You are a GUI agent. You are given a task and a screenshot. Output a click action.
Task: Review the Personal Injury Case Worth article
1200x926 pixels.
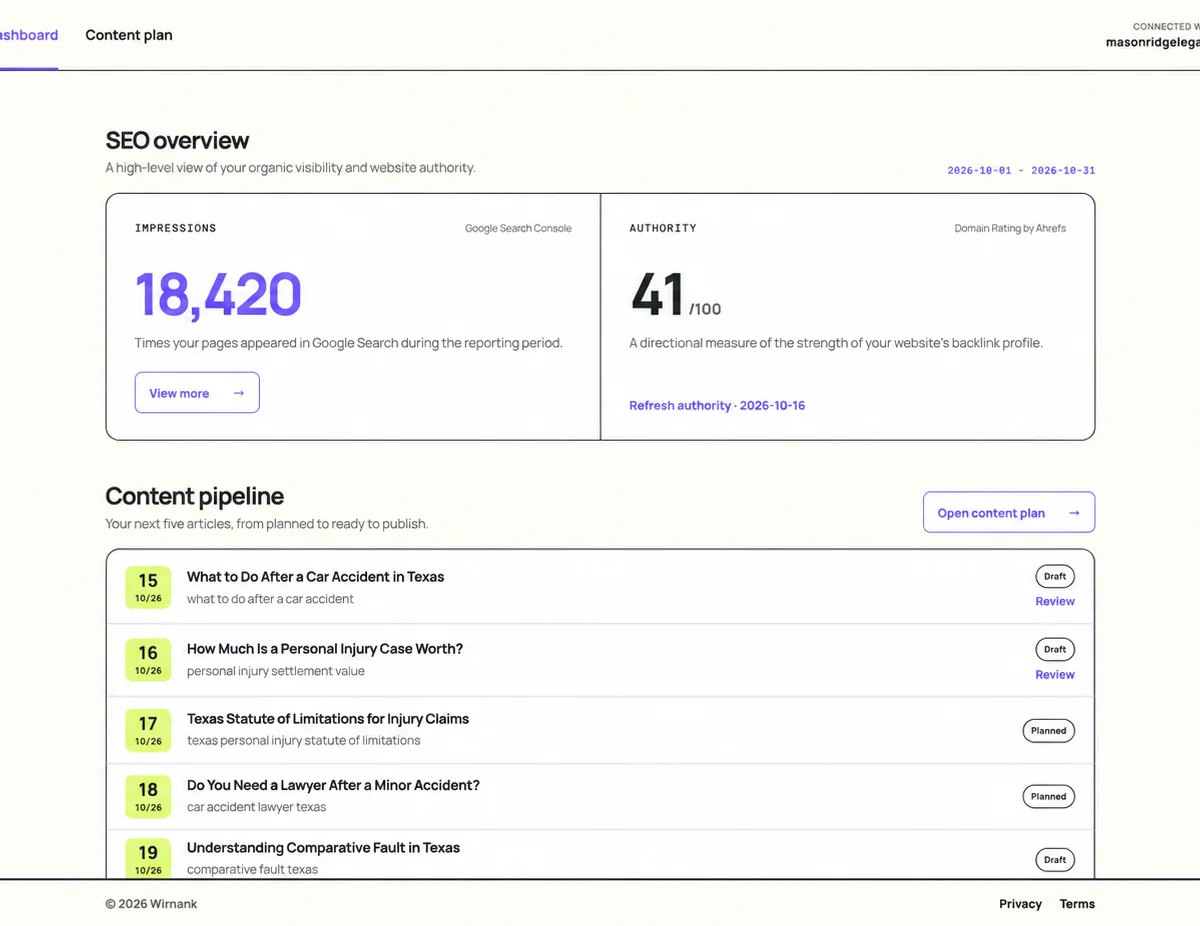point(1055,675)
